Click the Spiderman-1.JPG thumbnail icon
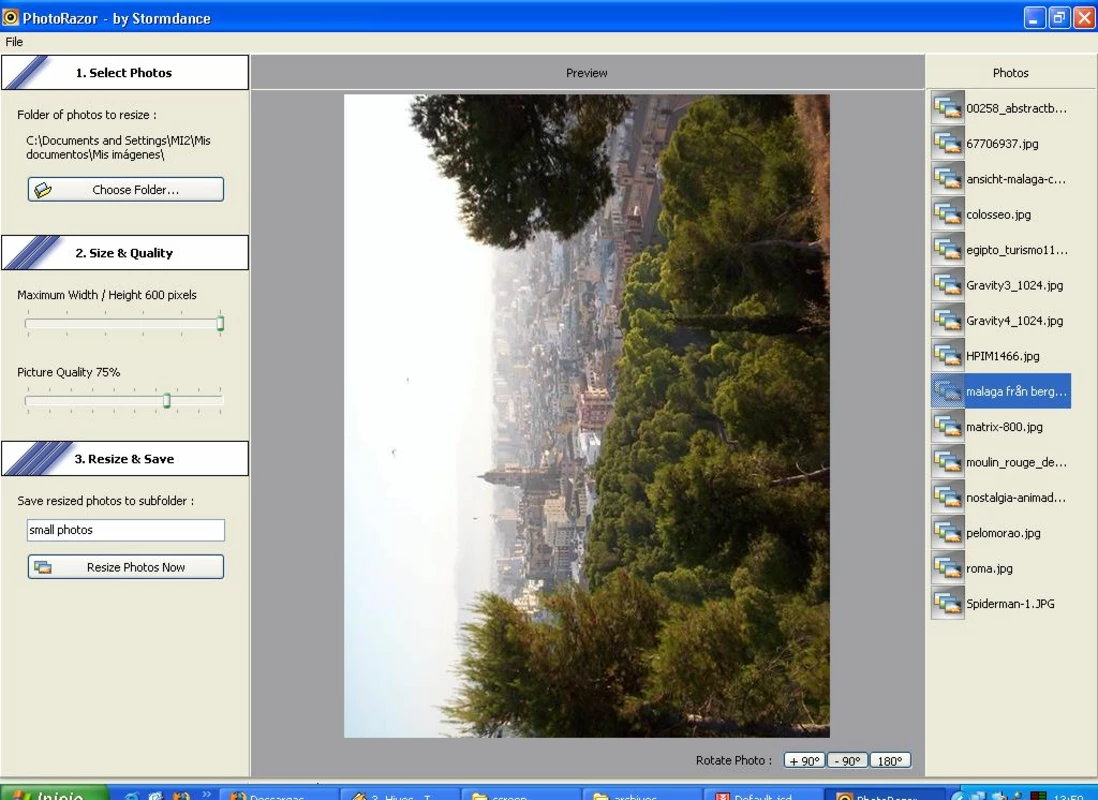The image size is (1098, 800). pos(947,603)
